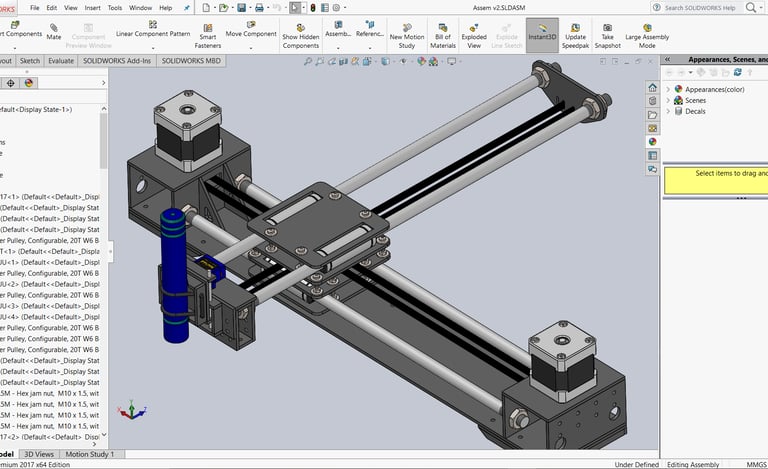The width and height of the screenshot is (768, 469).
Task: Open the File menu
Action: [34, 8]
